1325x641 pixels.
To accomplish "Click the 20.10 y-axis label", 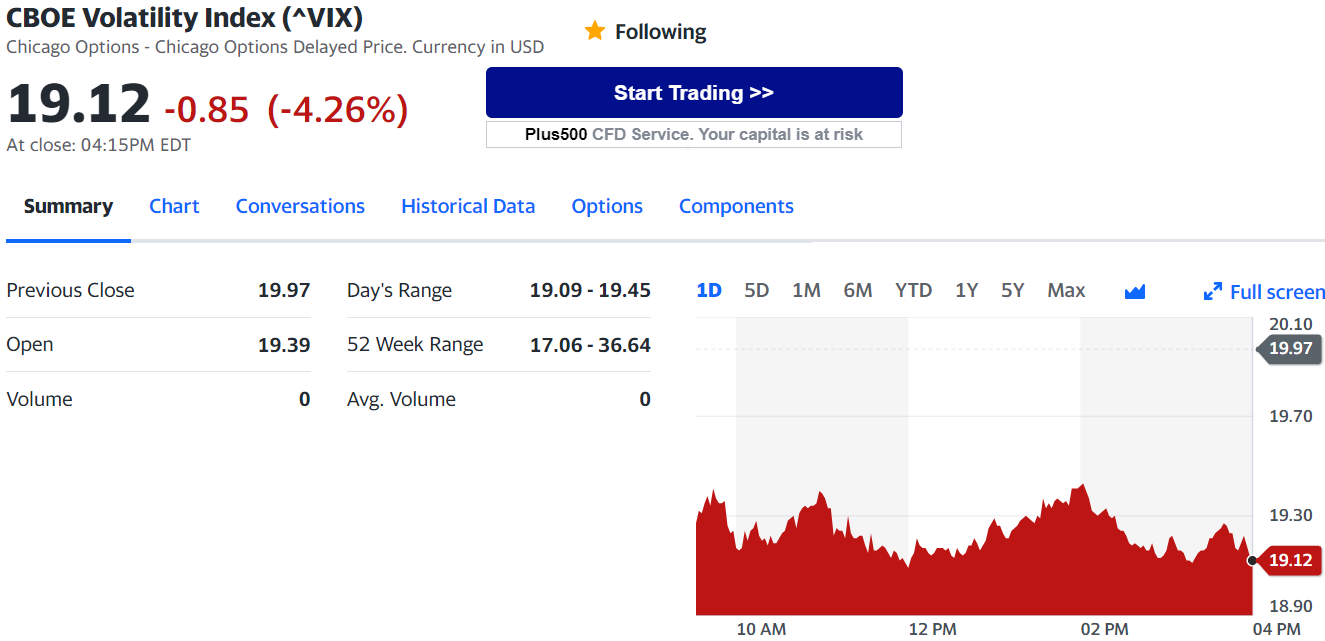I will pyautogui.click(x=1290, y=324).
